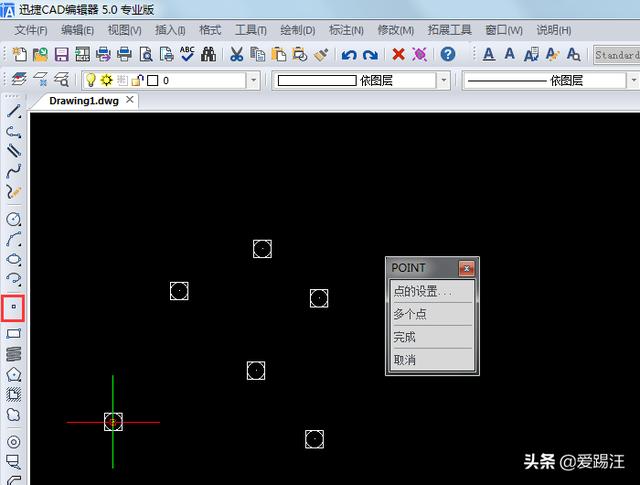Screen dimensions: 640x485
Task: Open the 视图(V) menu
Action: click(x=124, y=30)
